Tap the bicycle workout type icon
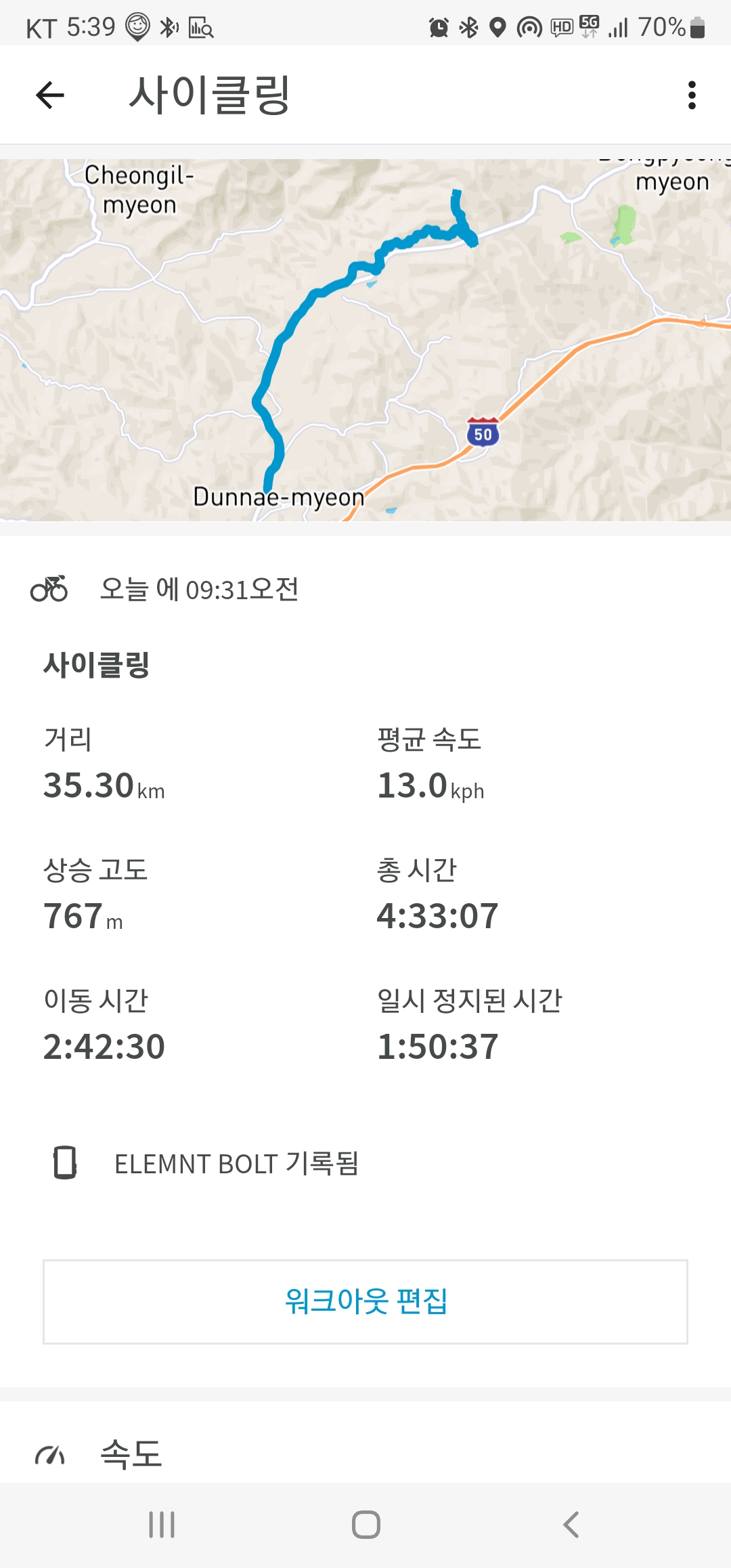Viewport: 731px width, 1568px height. pos(49,588)
